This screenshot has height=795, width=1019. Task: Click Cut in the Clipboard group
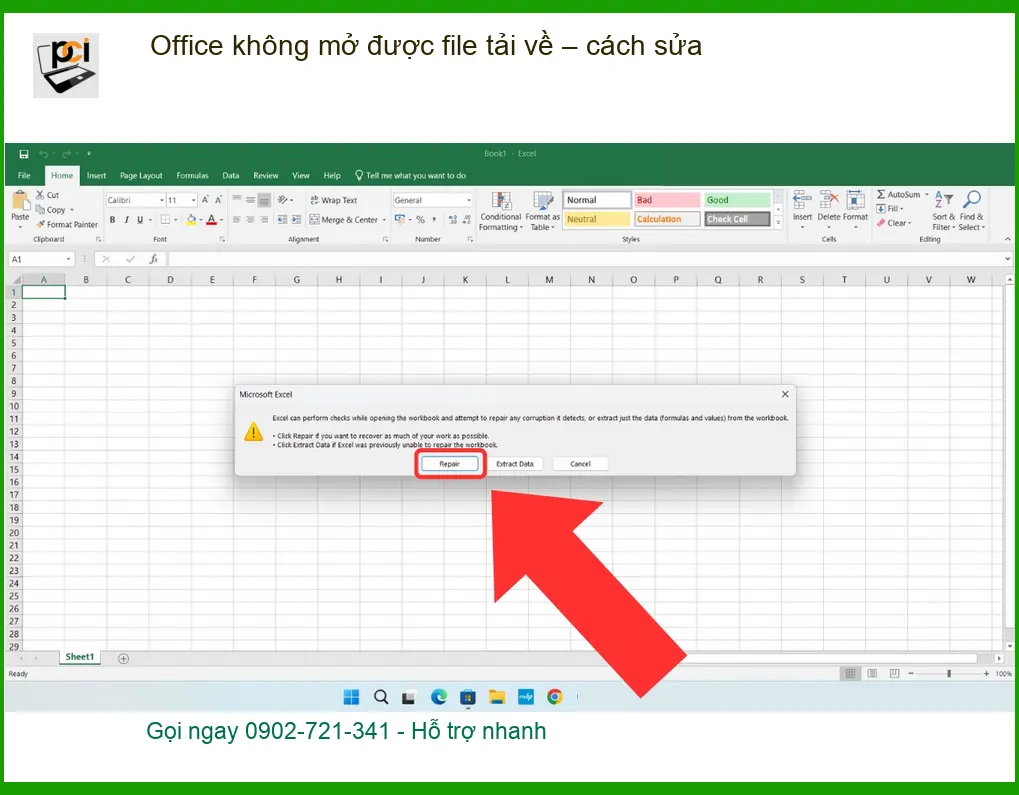point(47,194)
